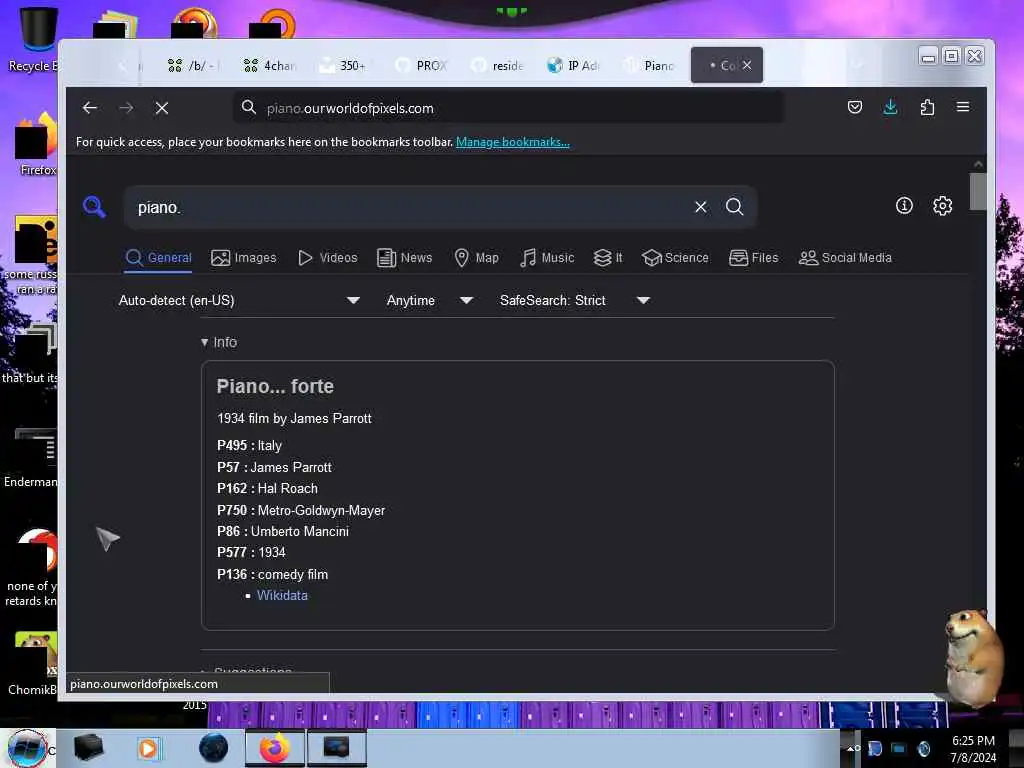Click the P136 : comedy film row
Screen dimensions: 1024x768
tap(272, 575)
